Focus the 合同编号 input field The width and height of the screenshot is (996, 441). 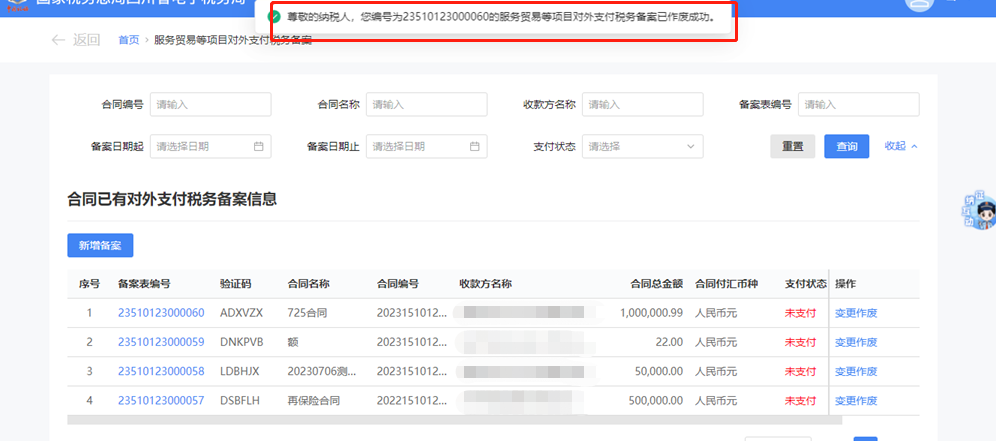point(210,104)
